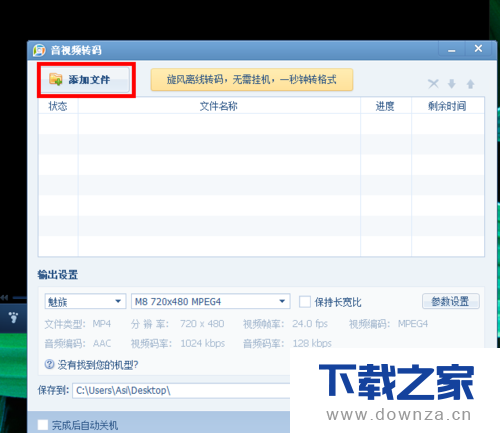This screenshot has height=433, width=500.
Task: Click the 没有找到您的机型? link
Action: click(x=98, y=365)
